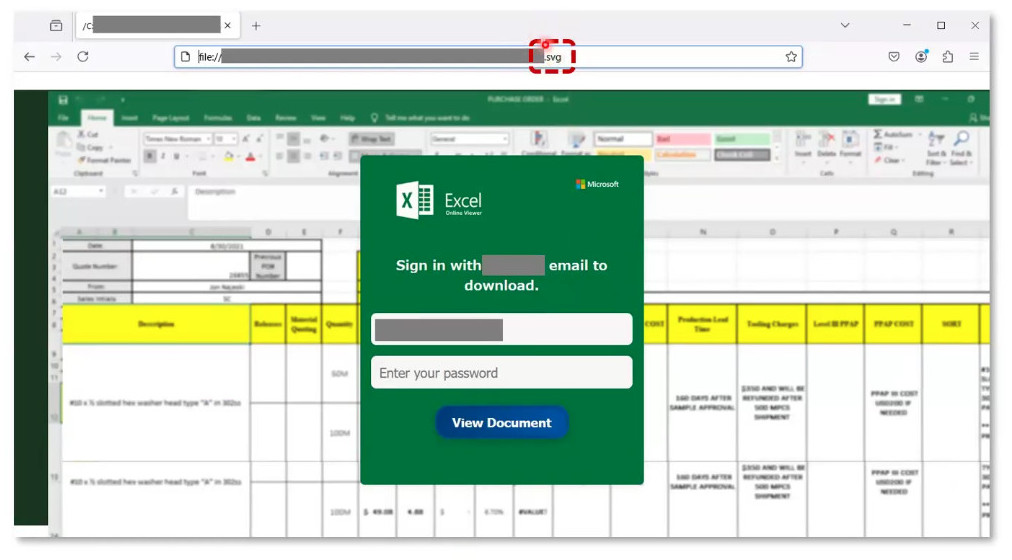
Task: Click the Format cells button
Action: point(851,145)
